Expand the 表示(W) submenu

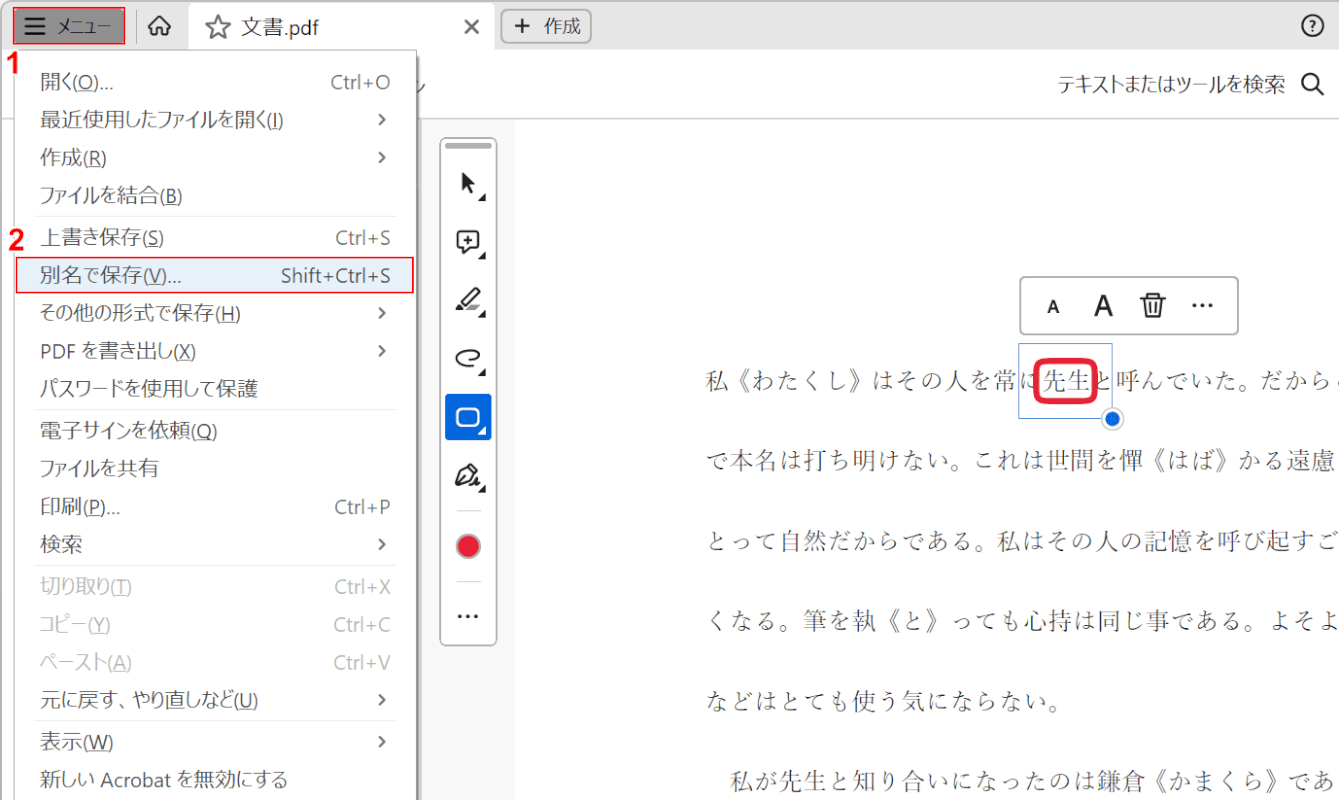click(215, 742)
